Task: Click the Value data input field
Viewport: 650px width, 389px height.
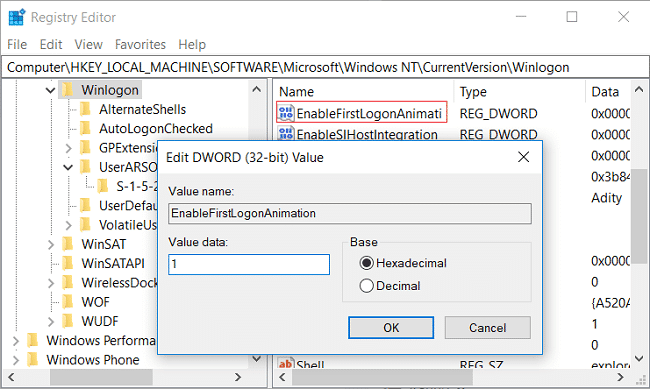Action: point(249,264)
